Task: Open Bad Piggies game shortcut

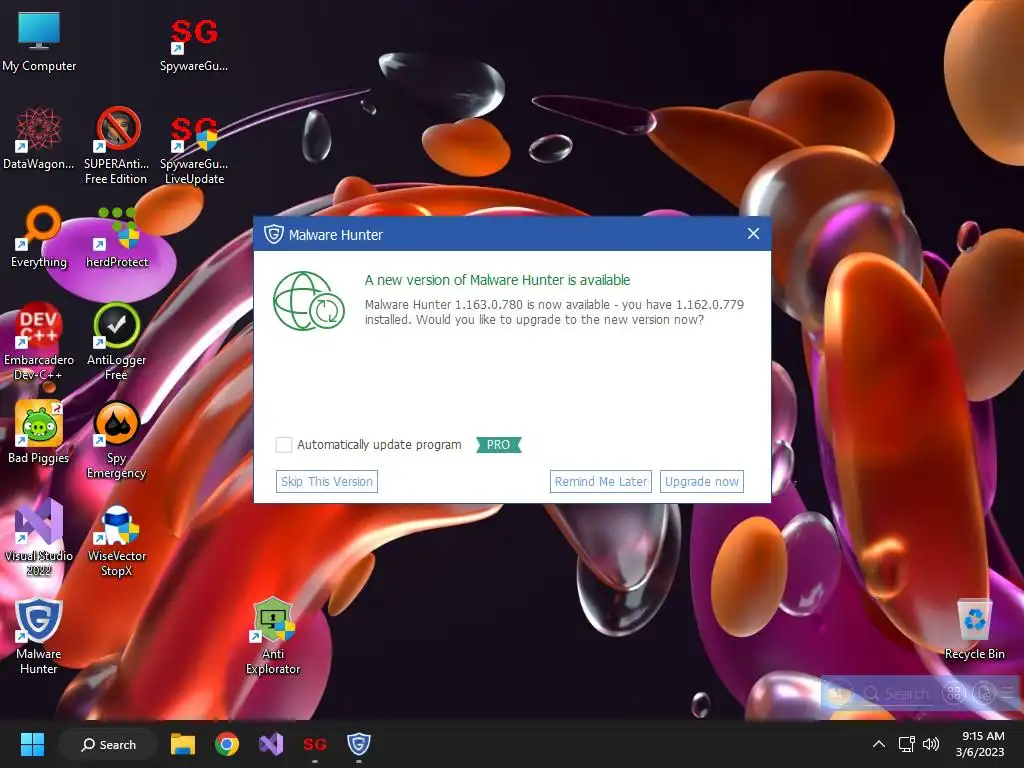Action: tap(39, 432)
